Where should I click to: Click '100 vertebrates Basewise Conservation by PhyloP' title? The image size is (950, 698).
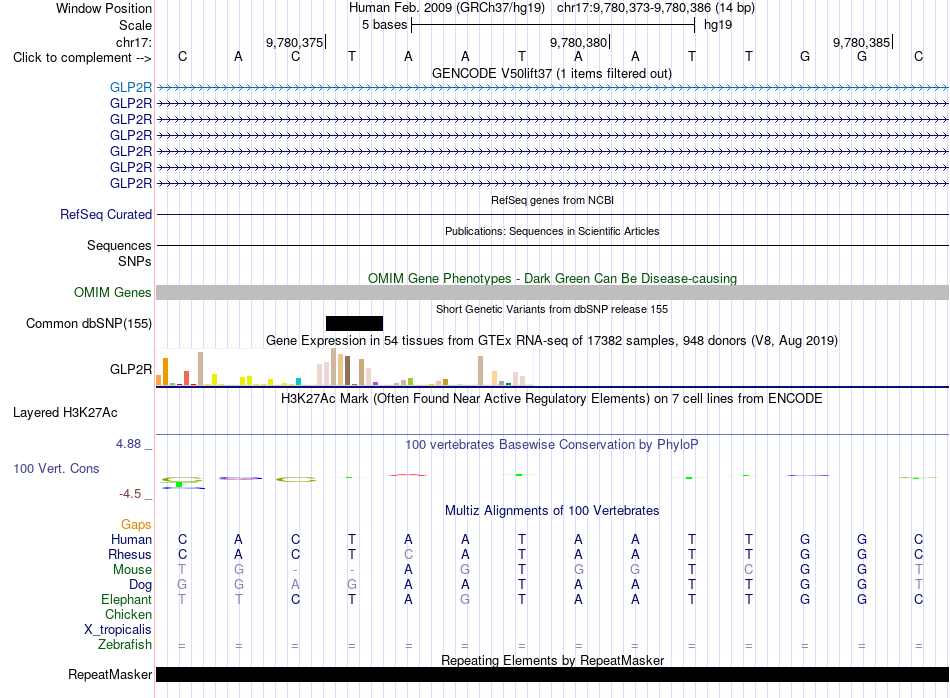[552, 445]
